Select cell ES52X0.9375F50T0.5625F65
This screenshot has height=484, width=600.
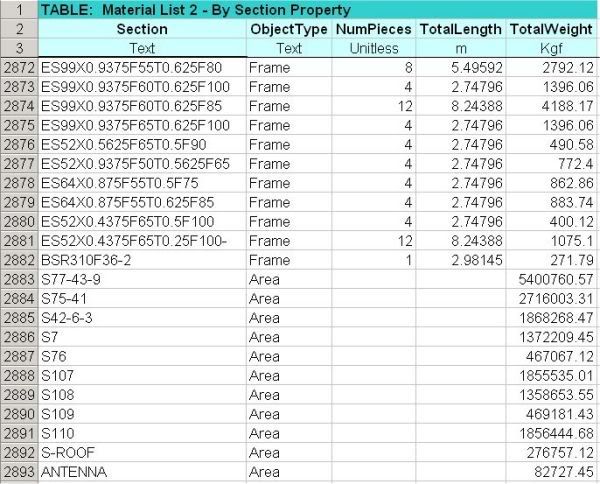[x=142, y=164]
